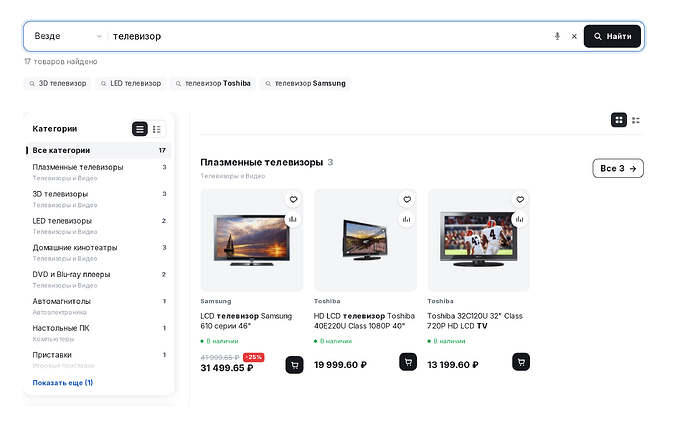Open DVD и Blu-ray плееры category
The width and height of the screenshot is (690, 429).
98,279
